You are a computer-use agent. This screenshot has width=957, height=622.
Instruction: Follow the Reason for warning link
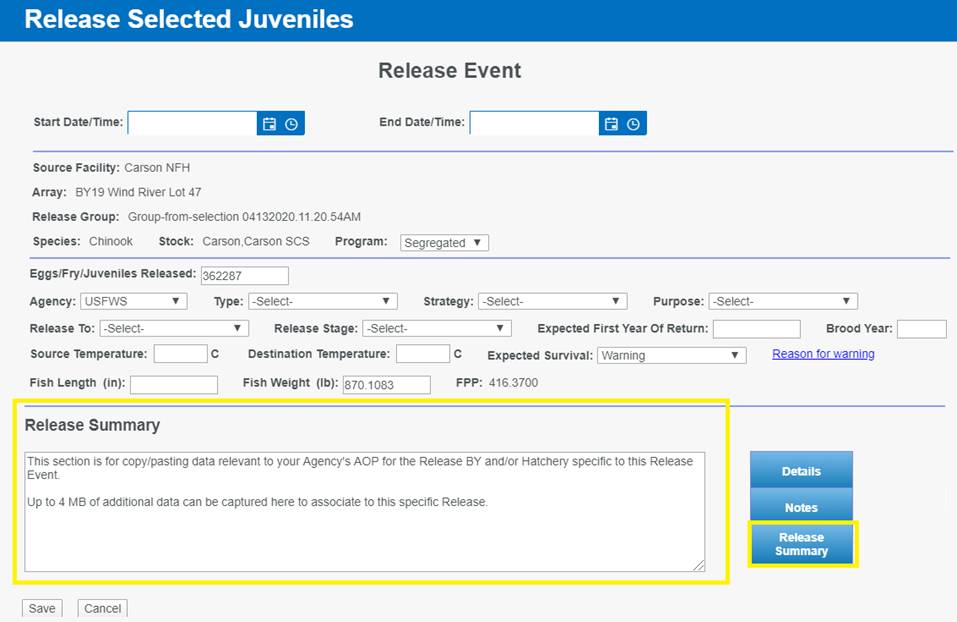click(x=823, y=354)
